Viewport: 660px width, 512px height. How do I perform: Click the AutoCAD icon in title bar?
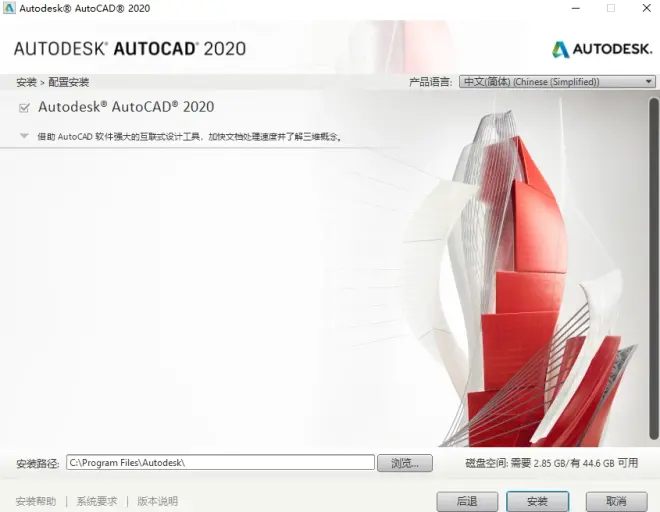(x=9, y=8)
